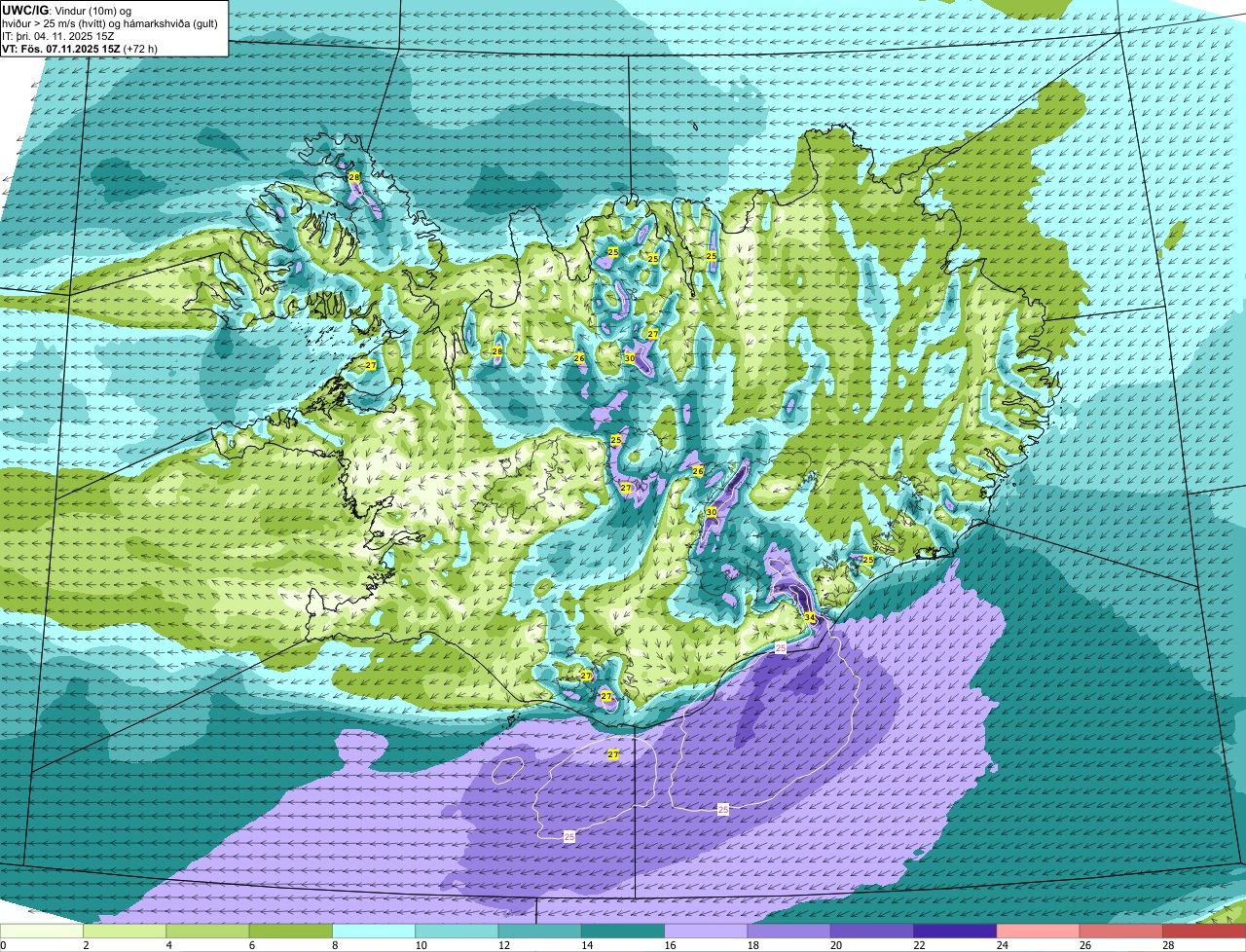
Task: Click the 18–20 m/s medium purple legend swatch
Action: (789, 932)
